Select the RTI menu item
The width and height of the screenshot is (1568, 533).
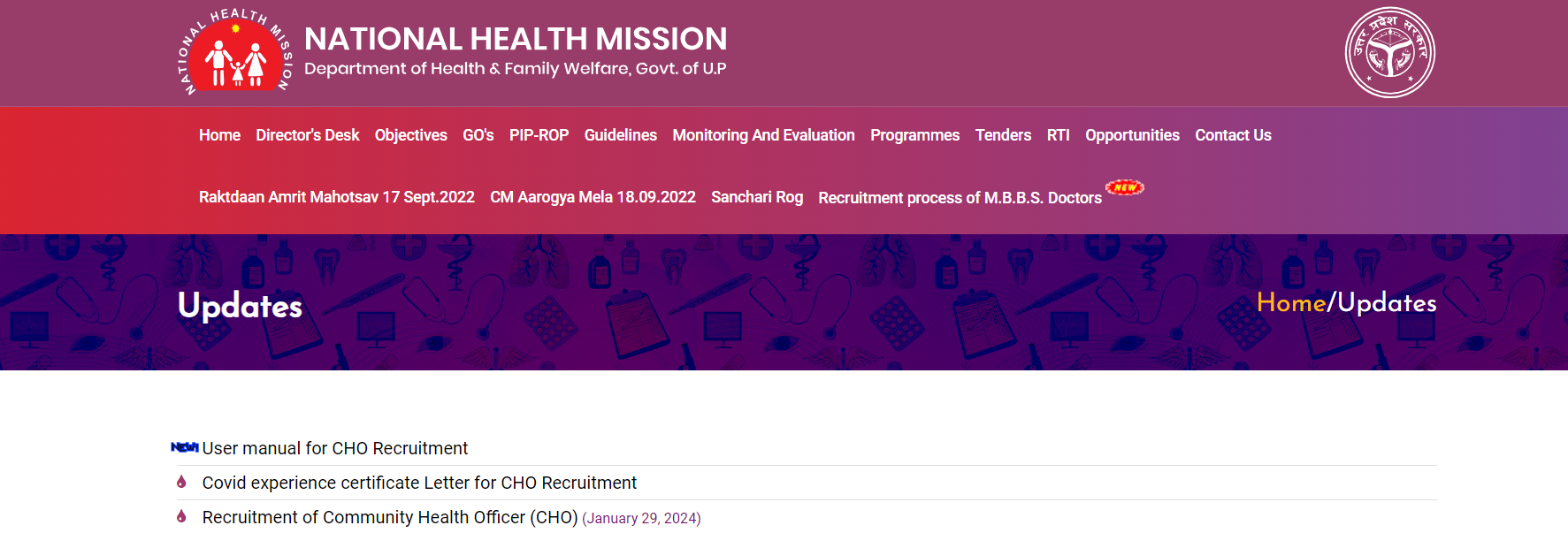(x=1059, y=135)
